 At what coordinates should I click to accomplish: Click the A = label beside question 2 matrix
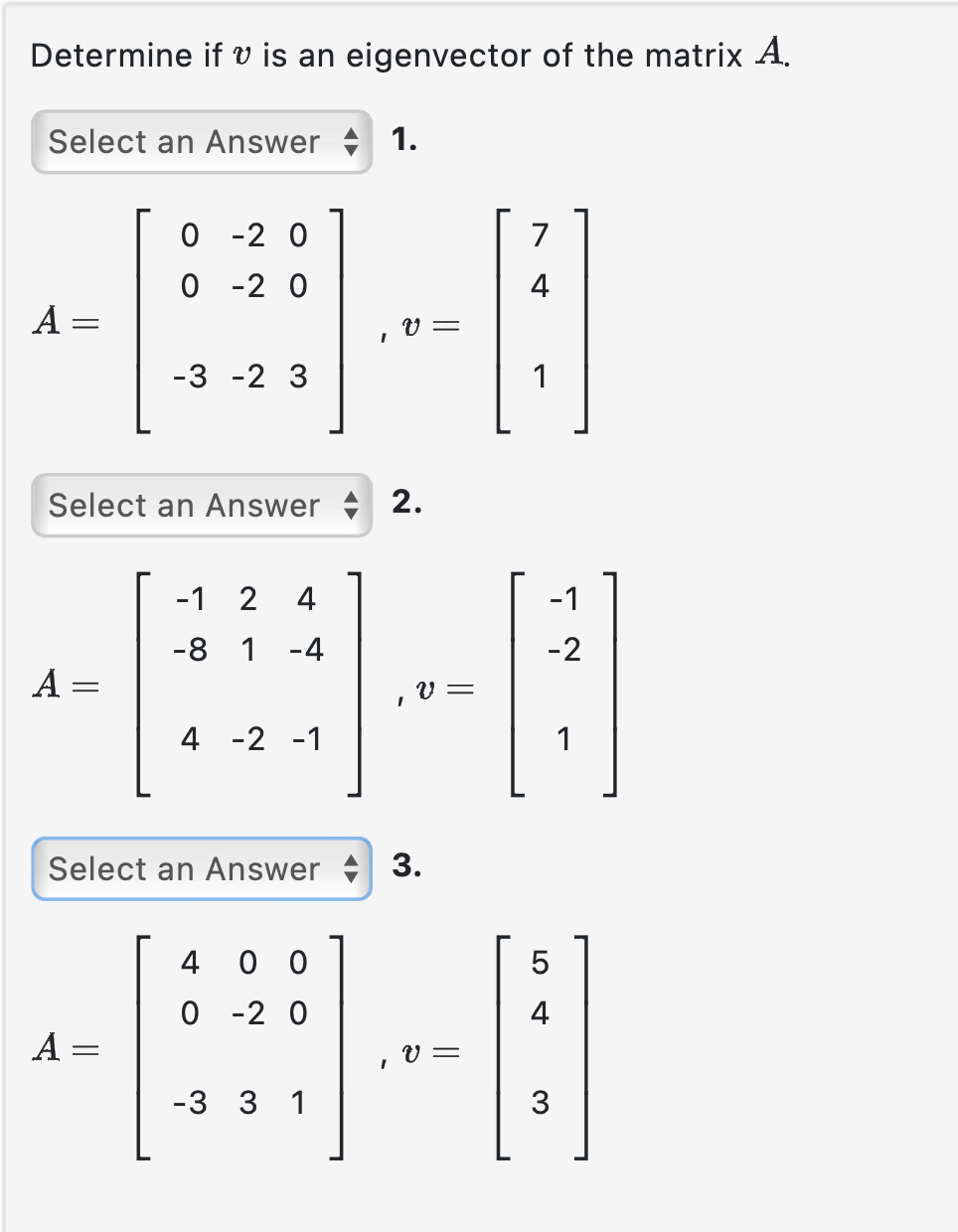pyautogui.click(x=67, y=684)
